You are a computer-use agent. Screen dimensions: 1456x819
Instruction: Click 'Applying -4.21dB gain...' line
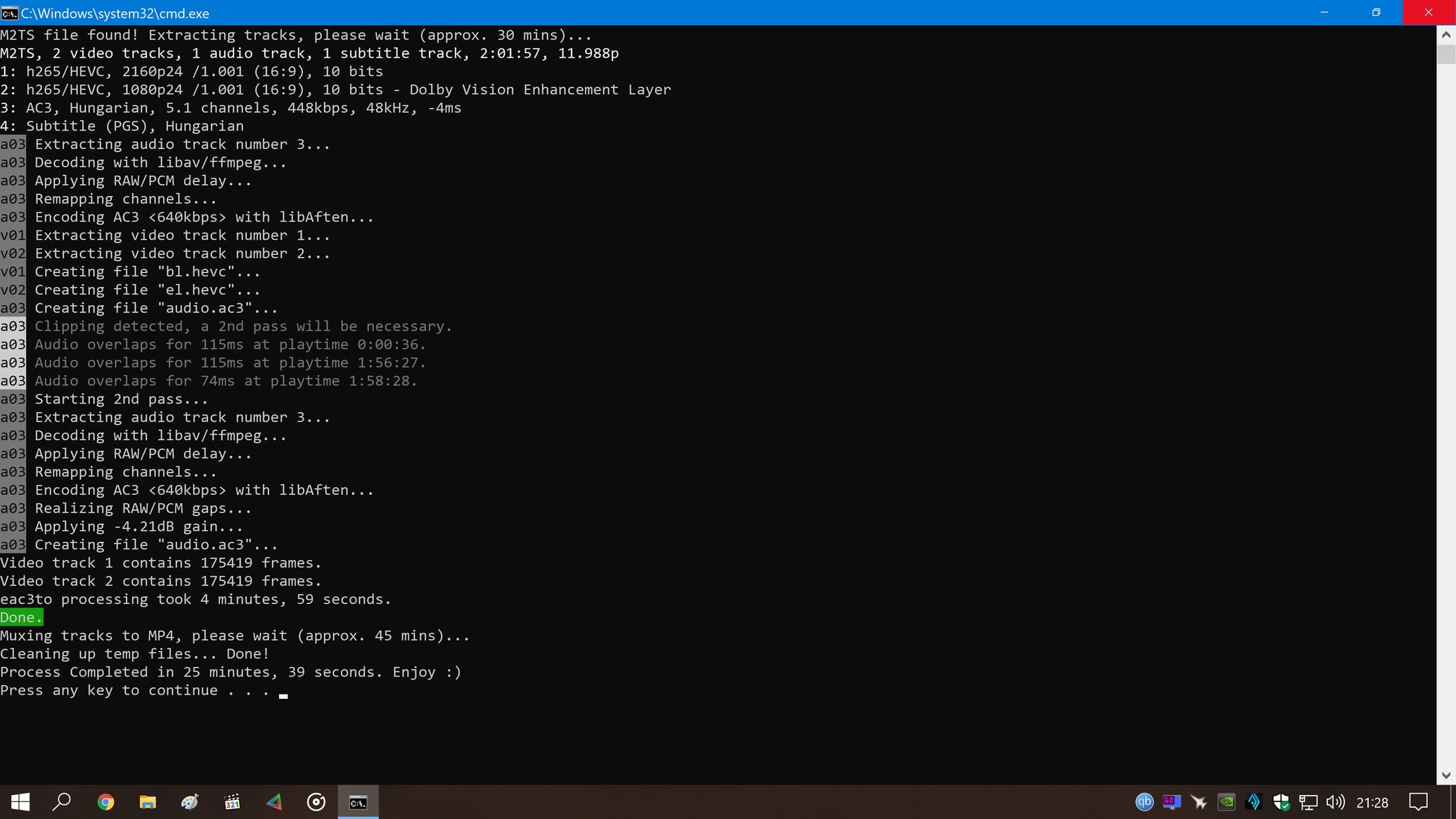tap(138, 527)
